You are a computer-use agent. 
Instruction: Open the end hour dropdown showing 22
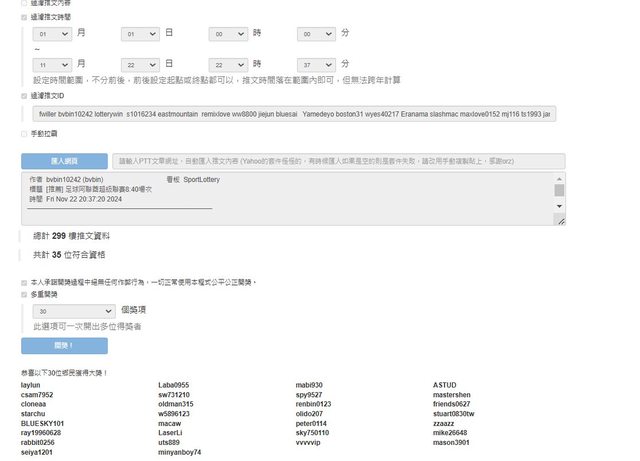[228, 63]
